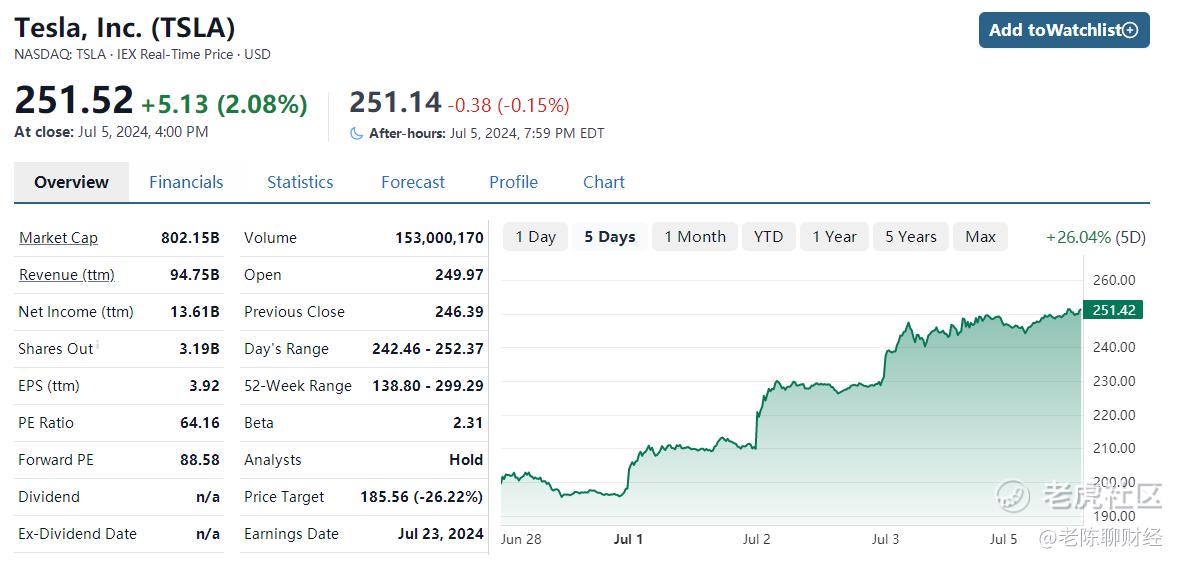Screen dimensions: 1185x564
Task: Open the Financials tab
Action: [x=186, y=182]
